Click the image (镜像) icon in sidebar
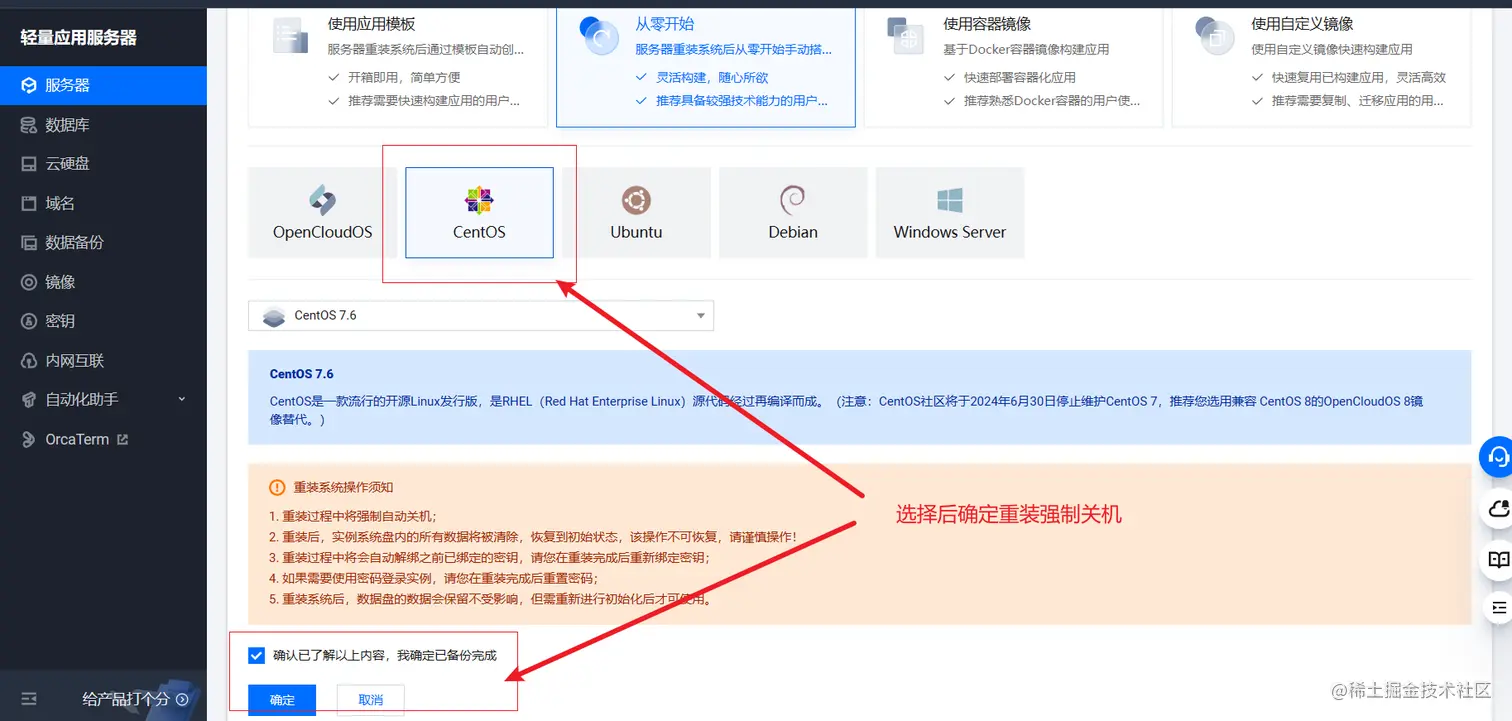The image size is (1512, 721). pyautogui.click(x=29, y=282)
